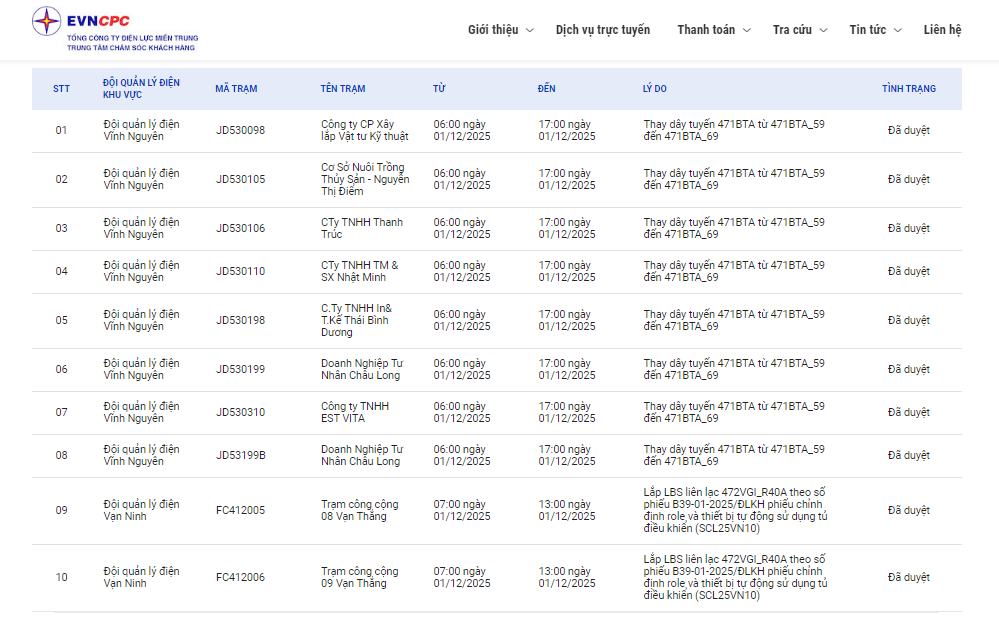
Task: Click the Tình trạng column header
Action: tap(909, 89)
